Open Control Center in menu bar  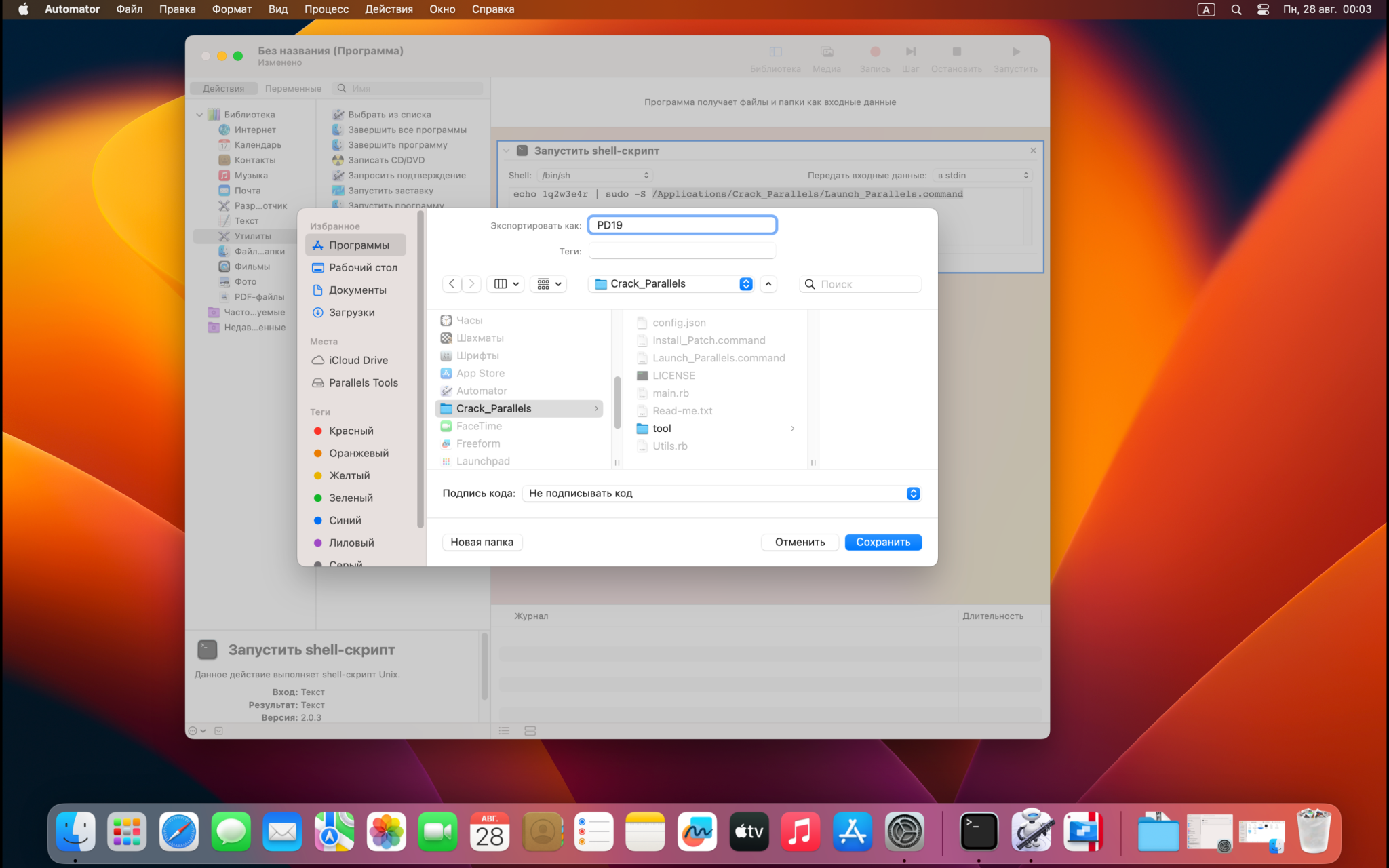point(1263,9)
